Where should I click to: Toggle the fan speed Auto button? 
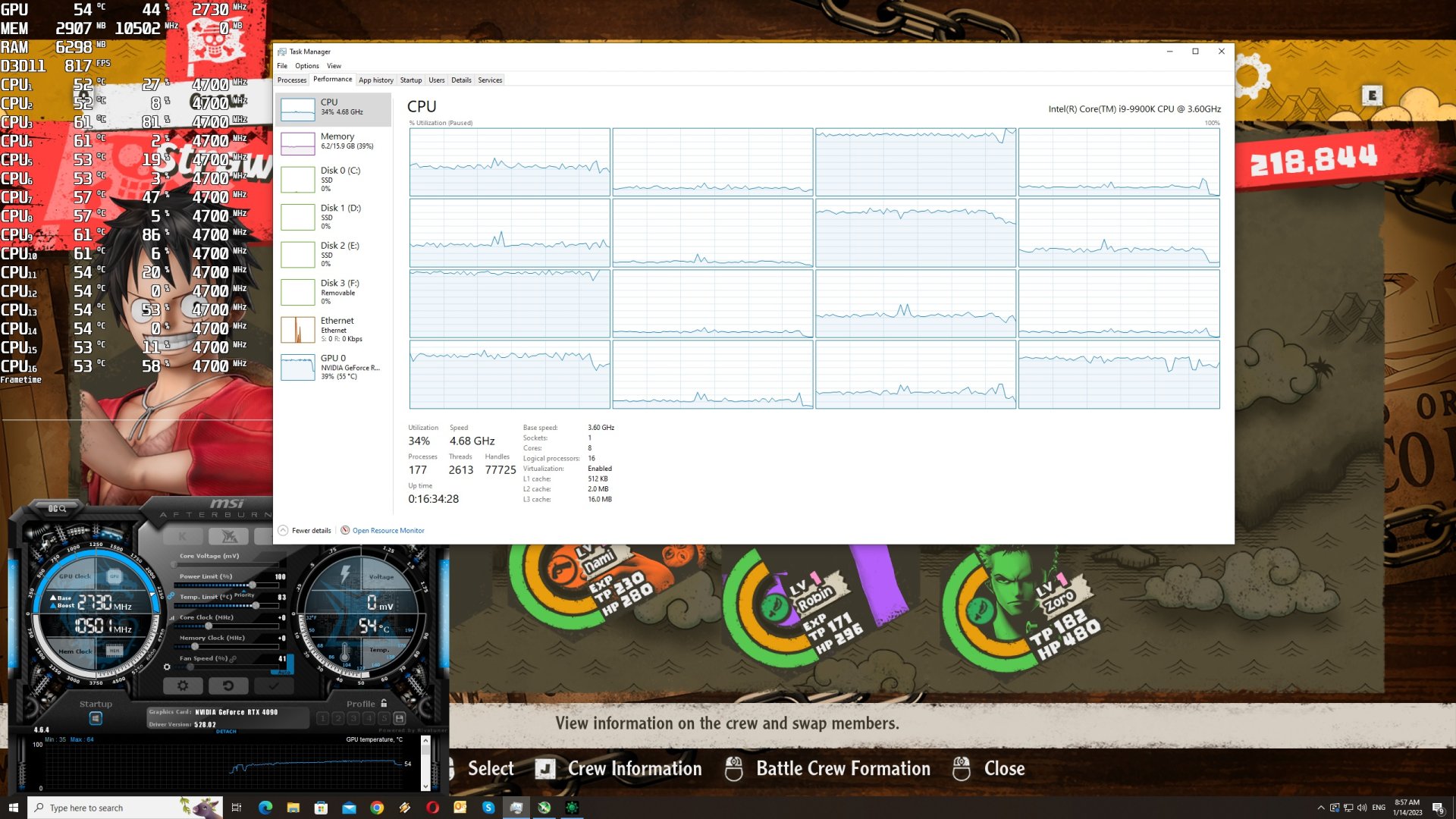point(284,673)
